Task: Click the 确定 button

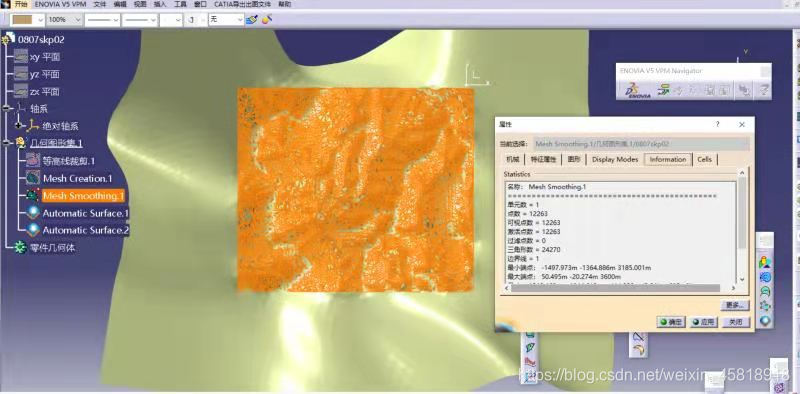Action: coord(671,322)
